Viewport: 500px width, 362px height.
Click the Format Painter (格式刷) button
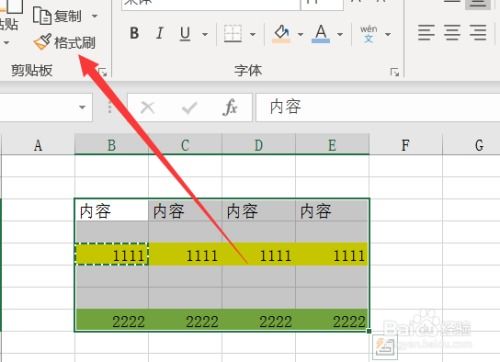[x=65, y=42]
